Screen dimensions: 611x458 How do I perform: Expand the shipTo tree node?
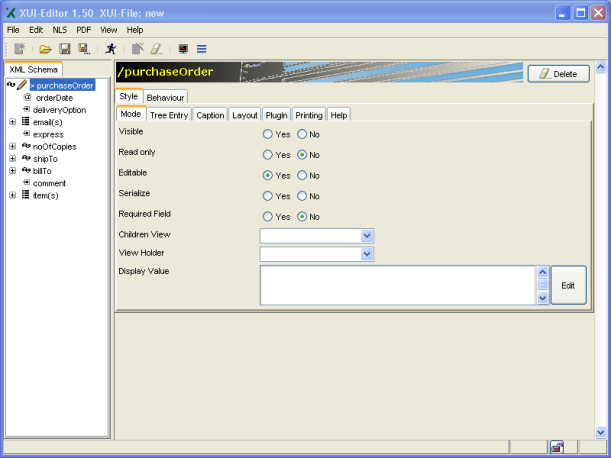click(x=13, y=158)
